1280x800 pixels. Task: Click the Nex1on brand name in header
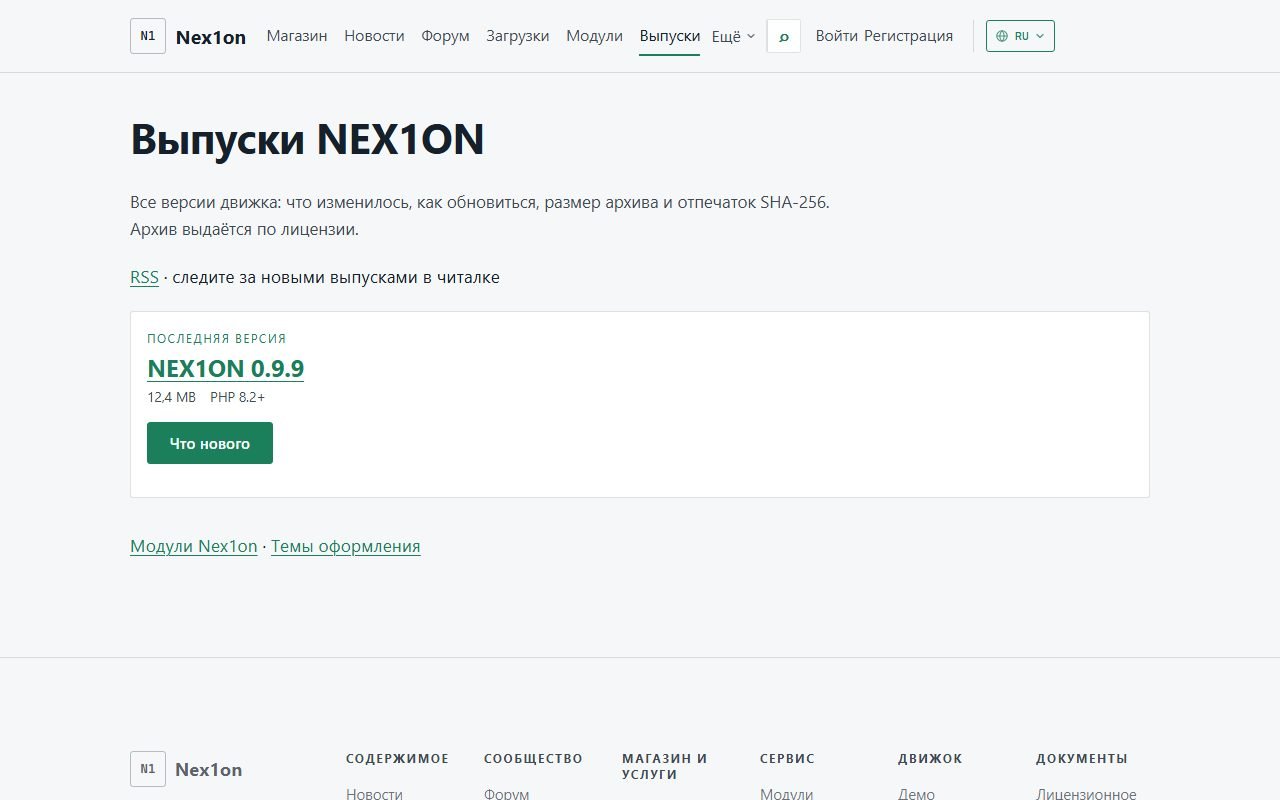(x=211, y=37)
